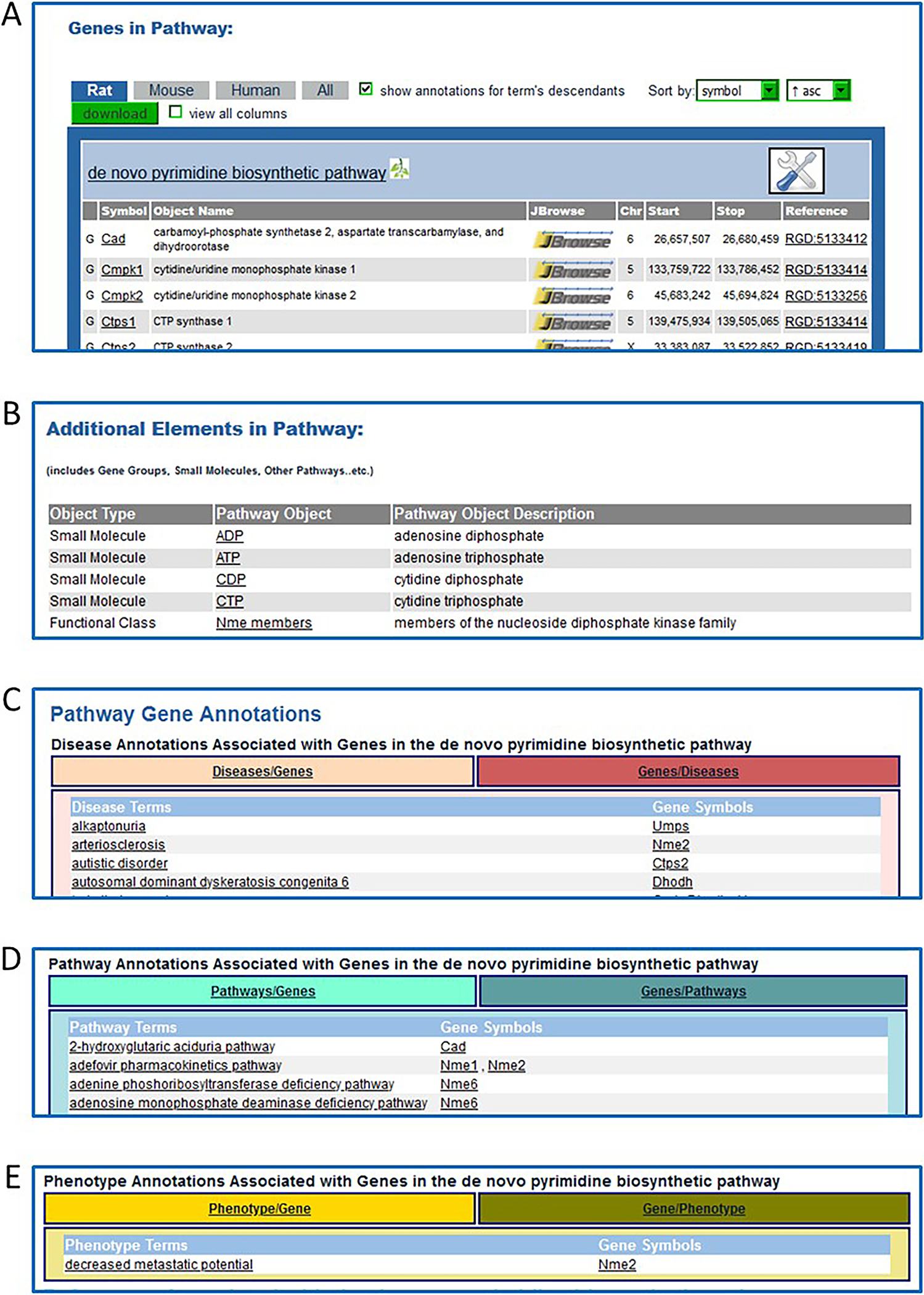This screenshot has width=924, height=1295.
Task: Open adefovir pharmacokinetics pathway link
Action: (175, 1066)
